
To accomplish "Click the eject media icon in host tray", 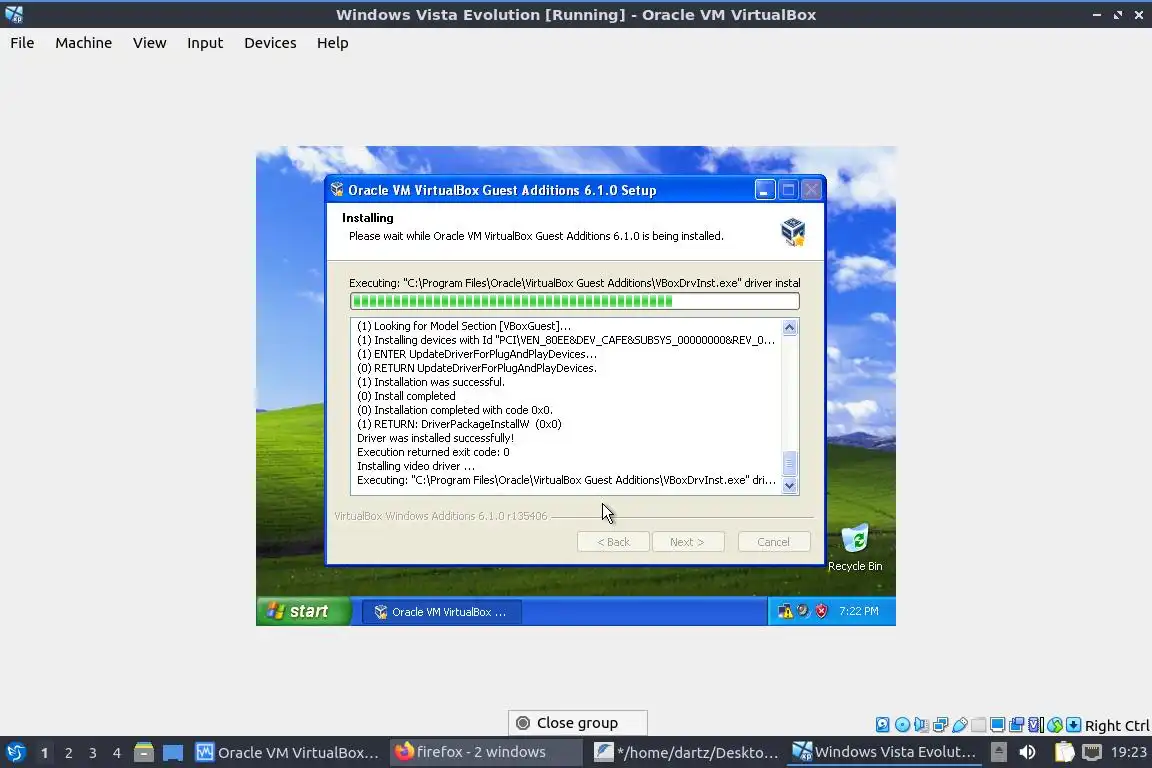I will point(998,752).
